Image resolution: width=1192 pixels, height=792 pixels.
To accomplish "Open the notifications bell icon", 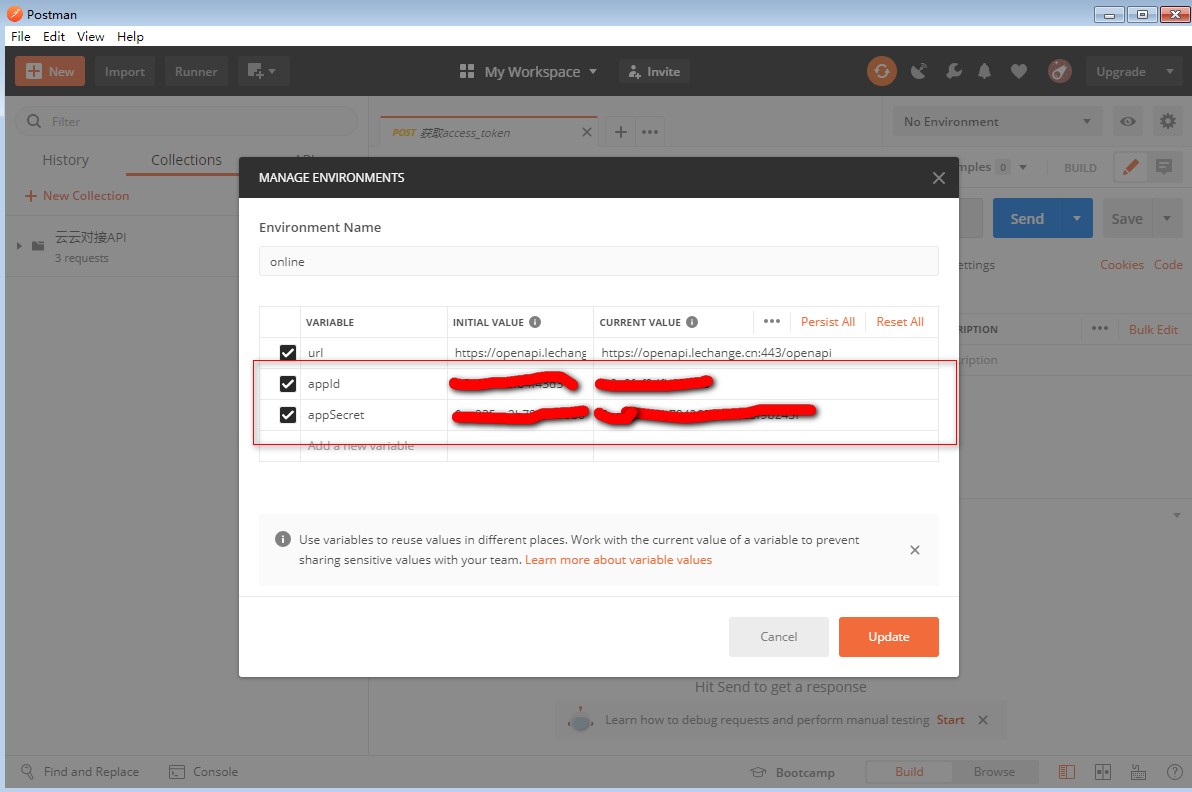I will tap(985, 71).
